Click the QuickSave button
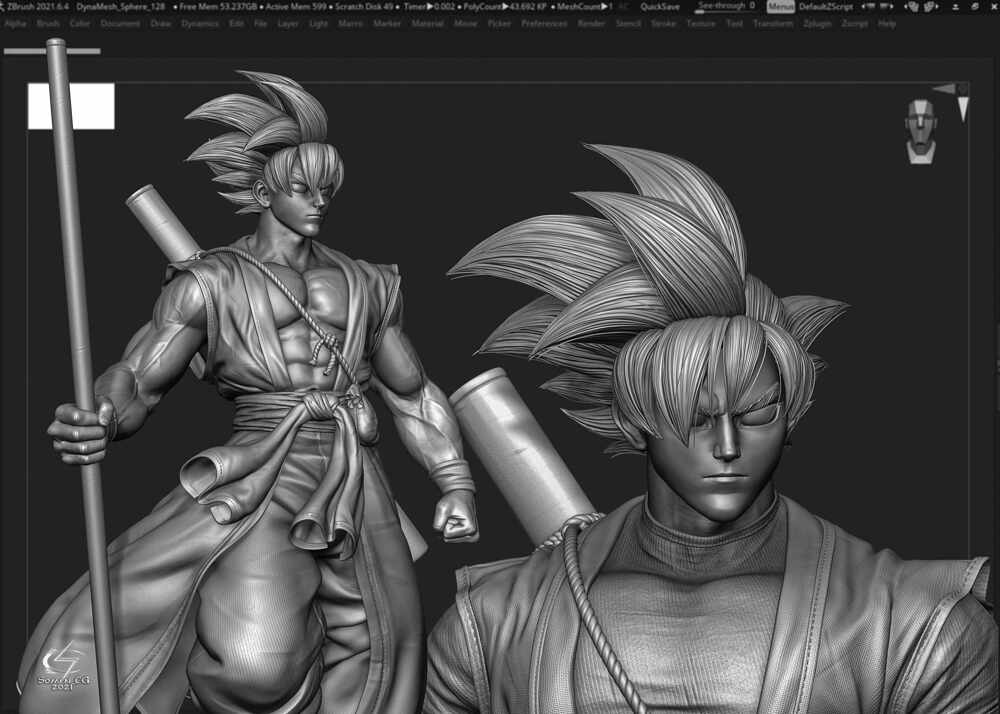 [660, 6]
